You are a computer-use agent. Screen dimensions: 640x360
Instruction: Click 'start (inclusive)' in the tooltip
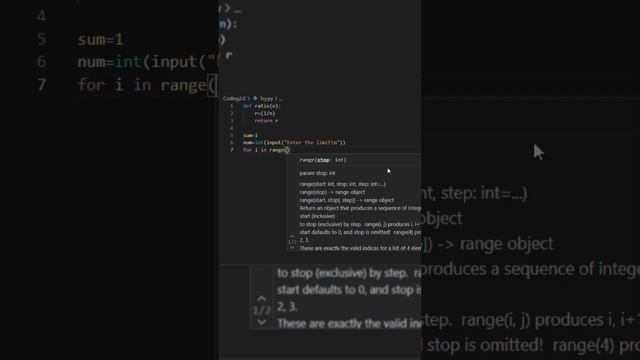pos(317,216)
